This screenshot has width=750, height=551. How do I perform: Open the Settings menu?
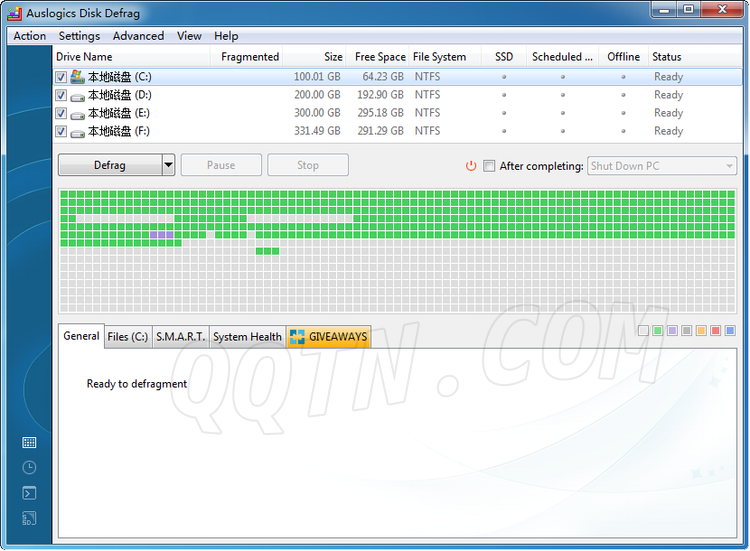tap(79, 36)
